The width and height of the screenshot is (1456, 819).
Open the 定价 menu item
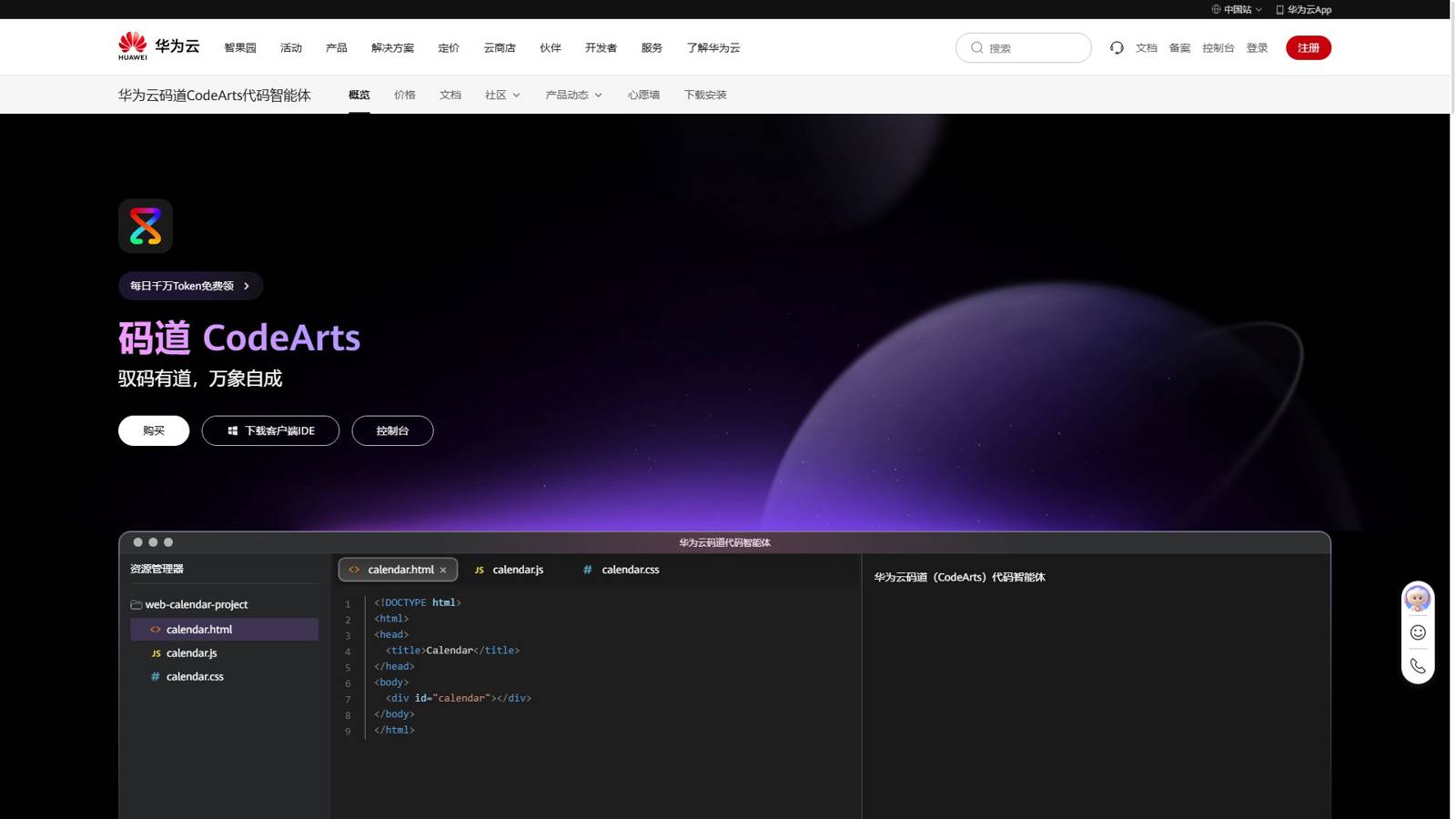tap(449, 47)
